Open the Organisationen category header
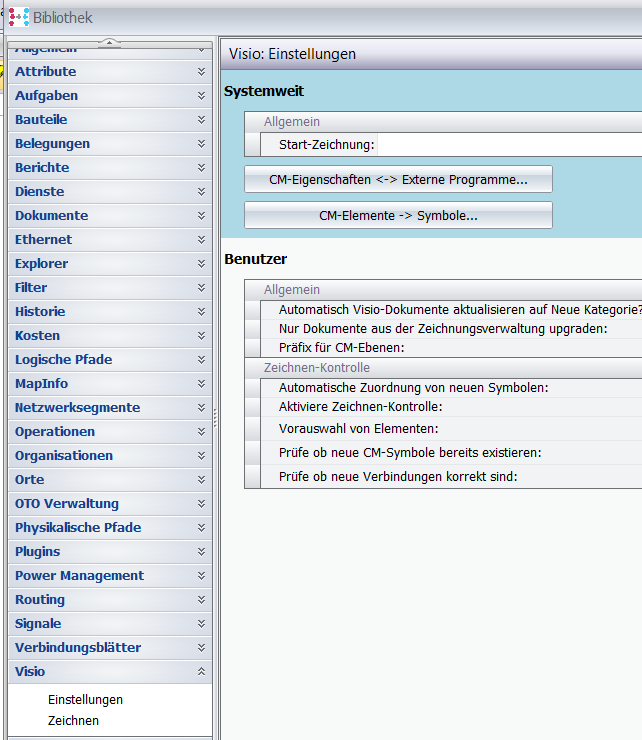 pyautogui.click(x=110, y=456)
